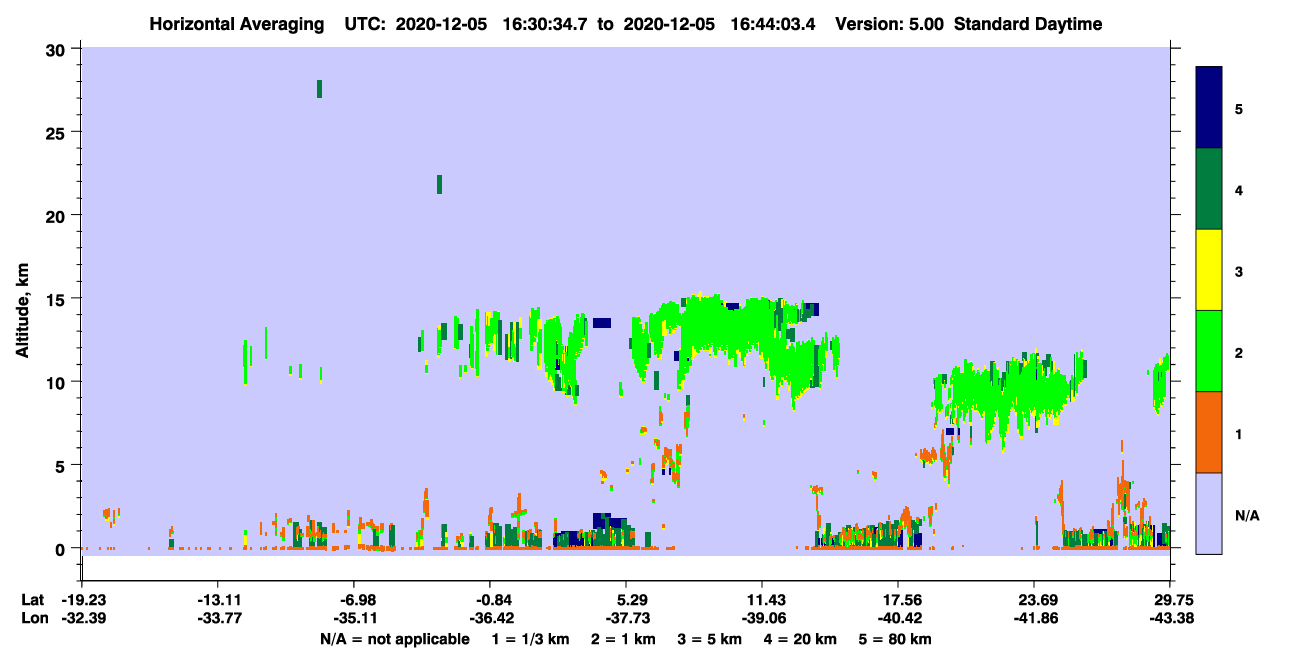Click the latitude value '-13.11'
Screen dimensions: 1300x667
point(218,600)
